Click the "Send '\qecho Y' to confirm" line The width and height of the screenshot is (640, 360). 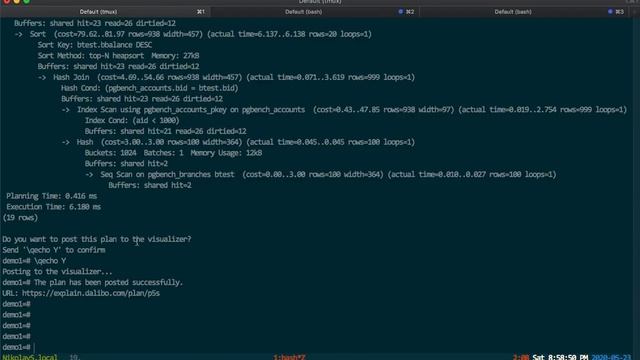[x=53, y=250]
